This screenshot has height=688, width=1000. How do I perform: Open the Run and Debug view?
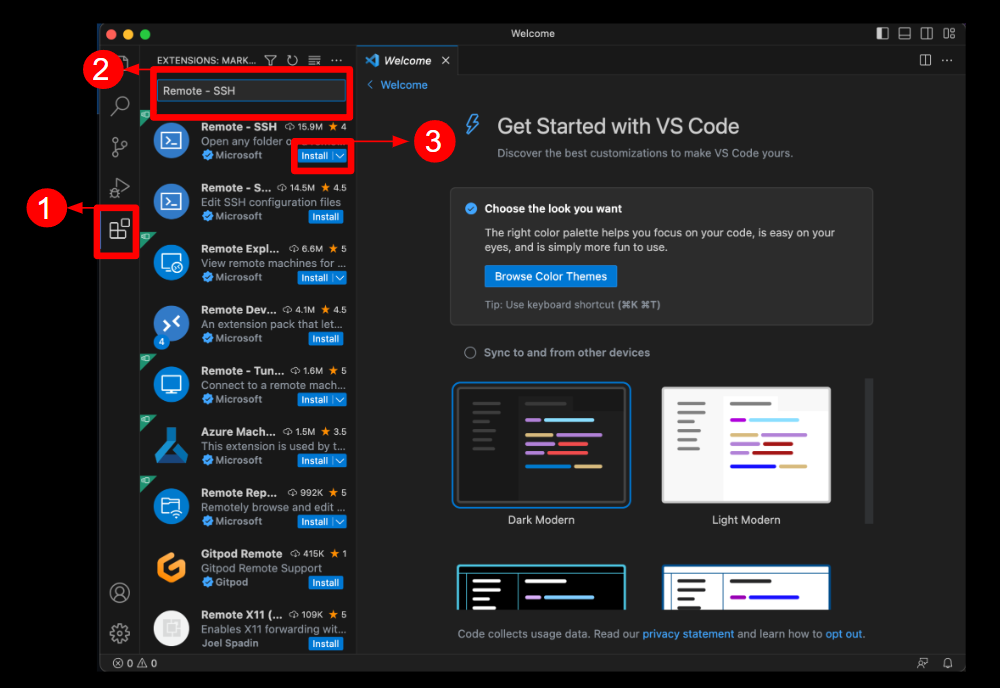[x=120, y=188]
